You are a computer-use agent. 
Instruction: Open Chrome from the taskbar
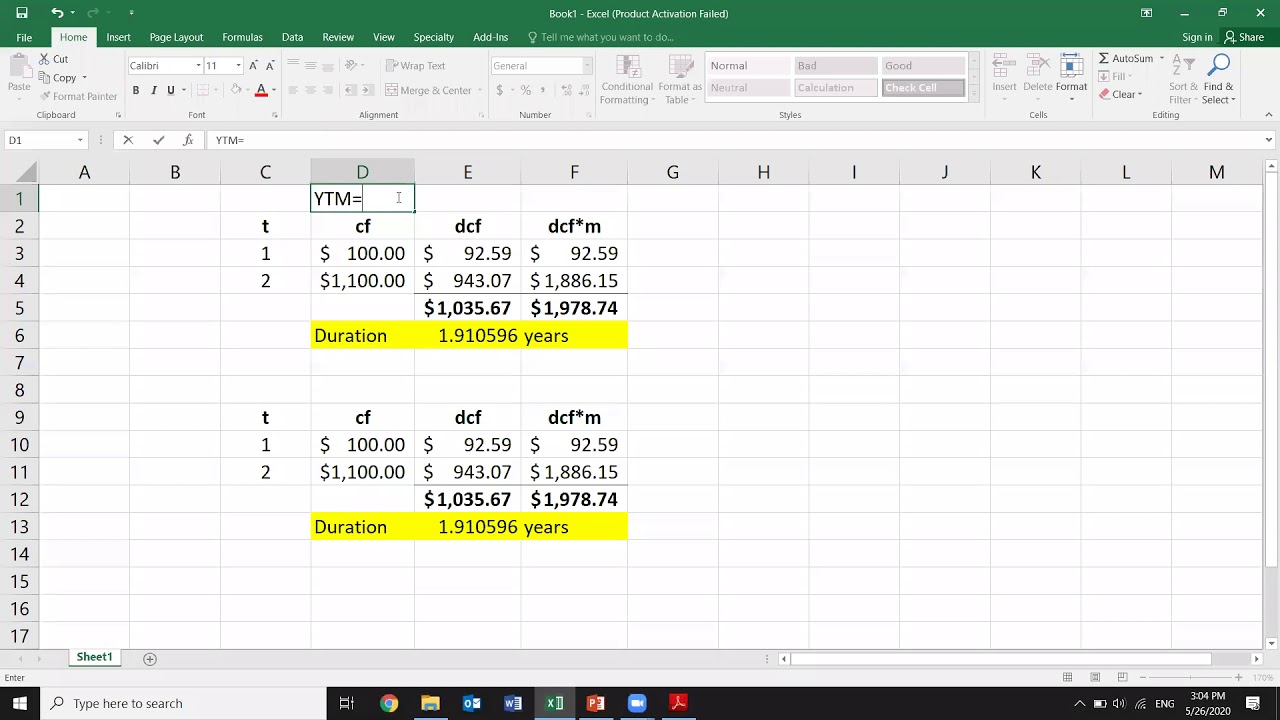(x=389, y=703)
